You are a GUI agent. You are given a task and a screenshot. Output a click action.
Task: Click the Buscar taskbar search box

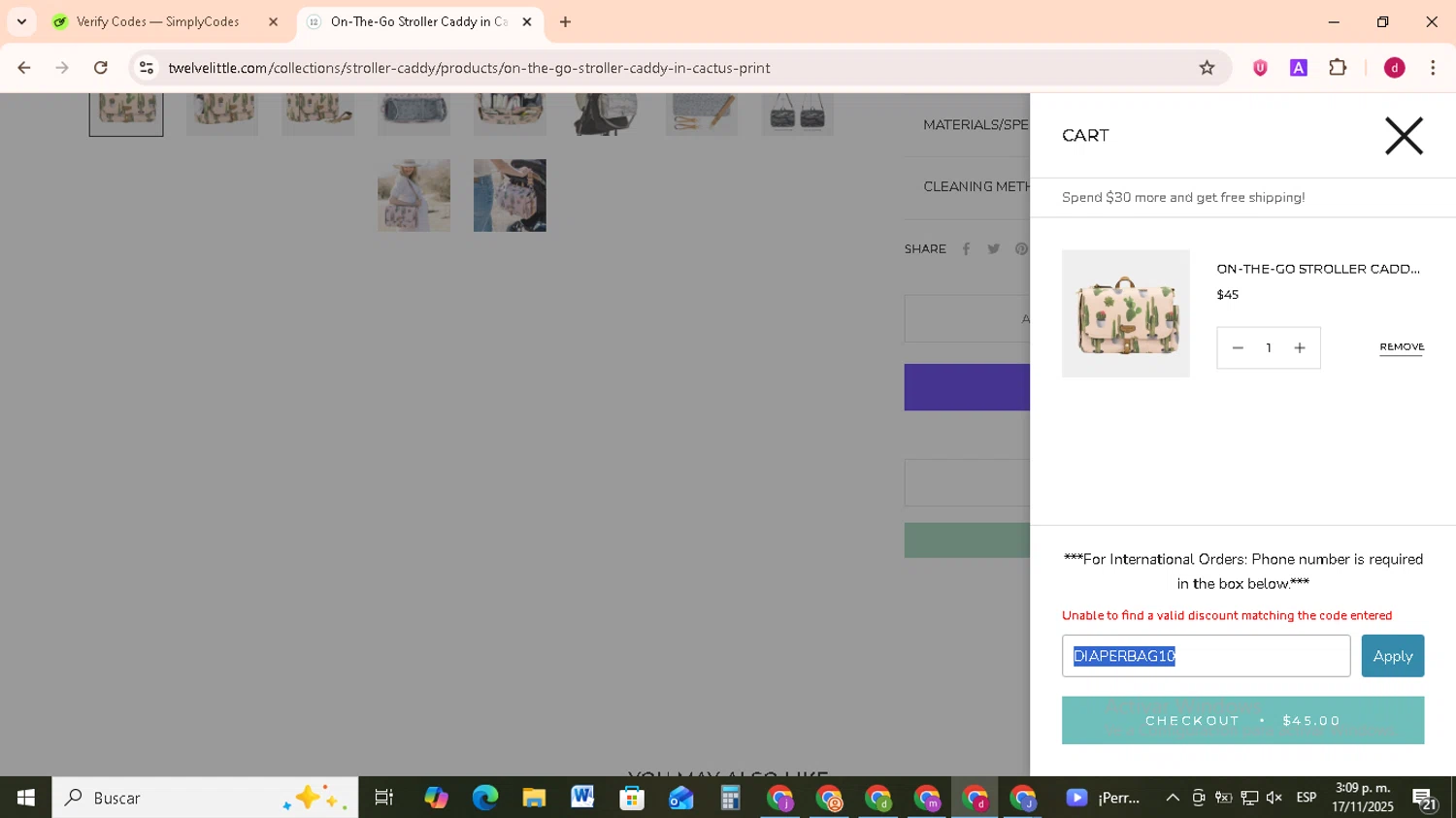coord(205,798)
